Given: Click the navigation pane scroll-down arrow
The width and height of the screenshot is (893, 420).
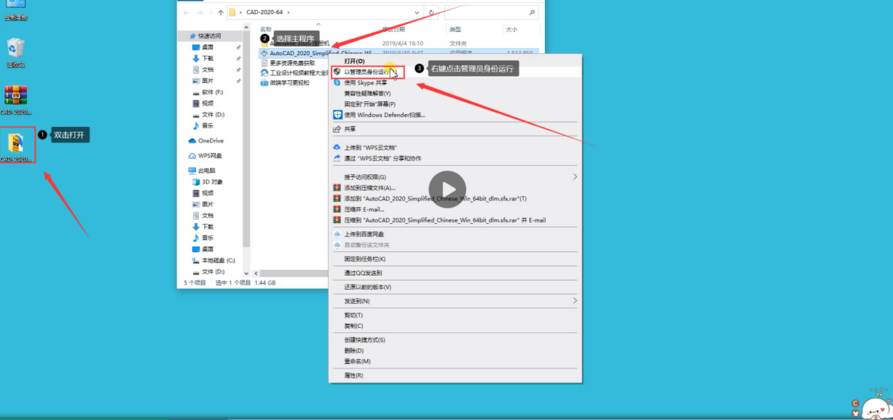Looking at the screenshot, I should (x=246, y=274).
